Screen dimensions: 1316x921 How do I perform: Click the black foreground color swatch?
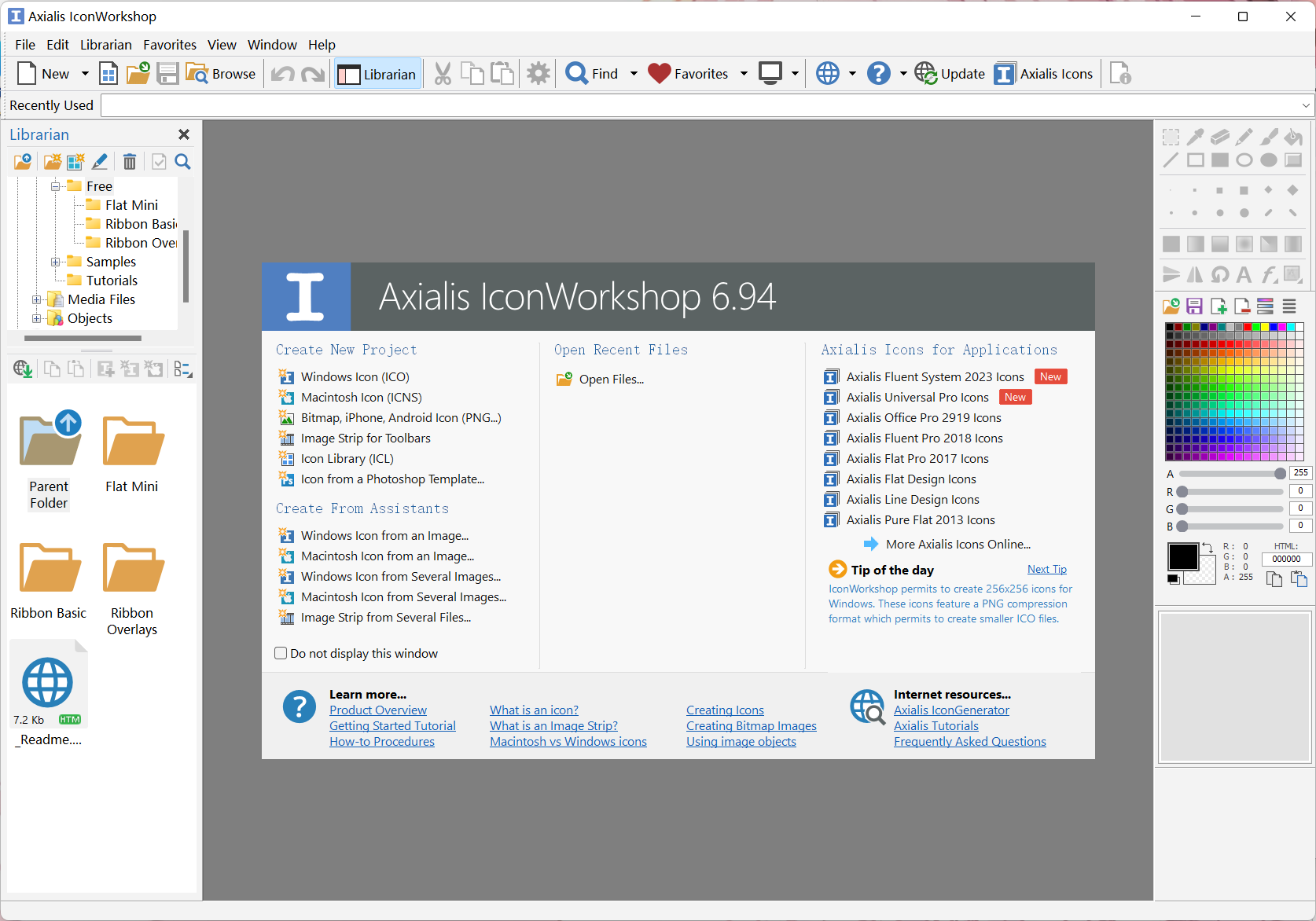click(x=1182, y=556)
